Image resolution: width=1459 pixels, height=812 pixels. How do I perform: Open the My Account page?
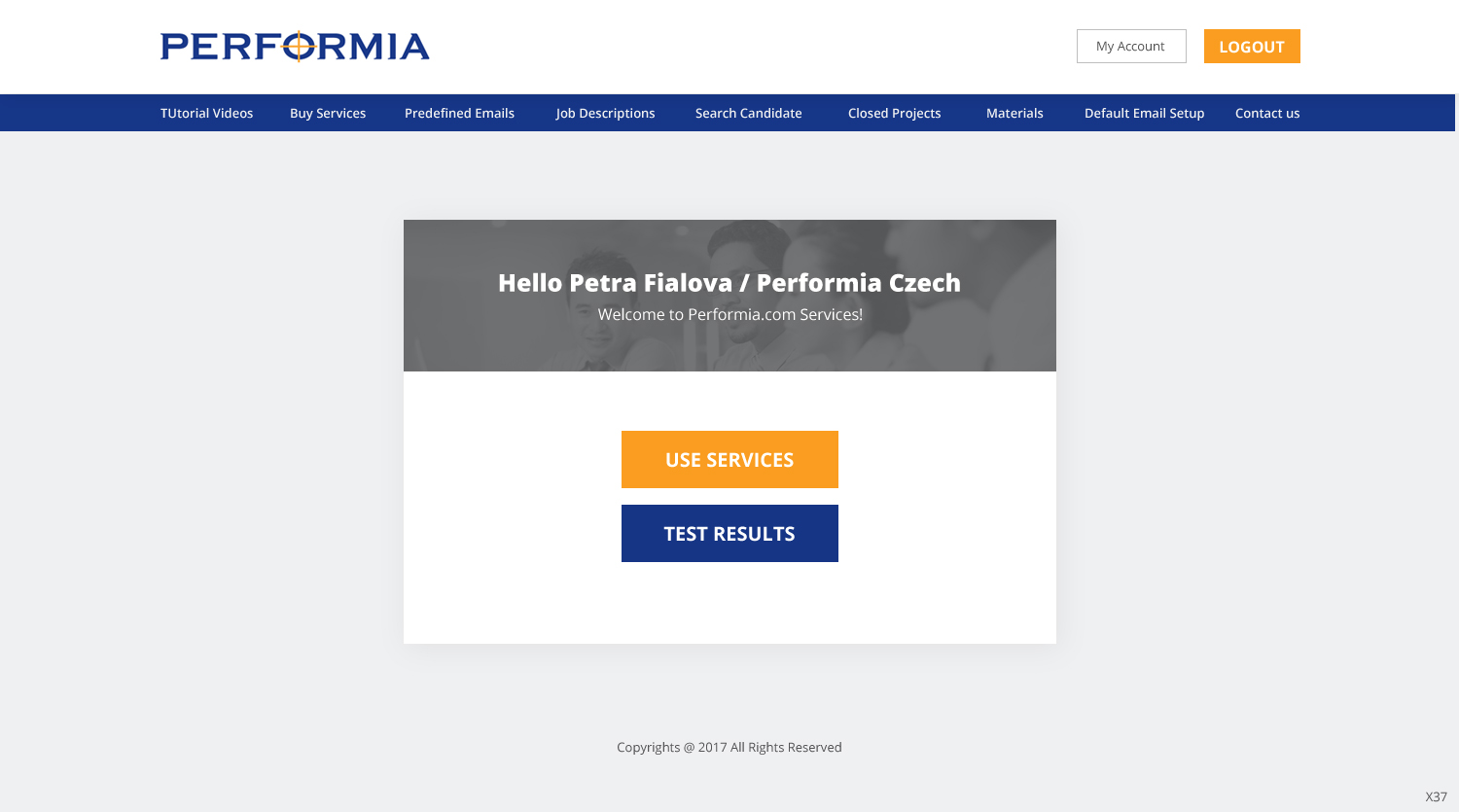(1130, 46)
